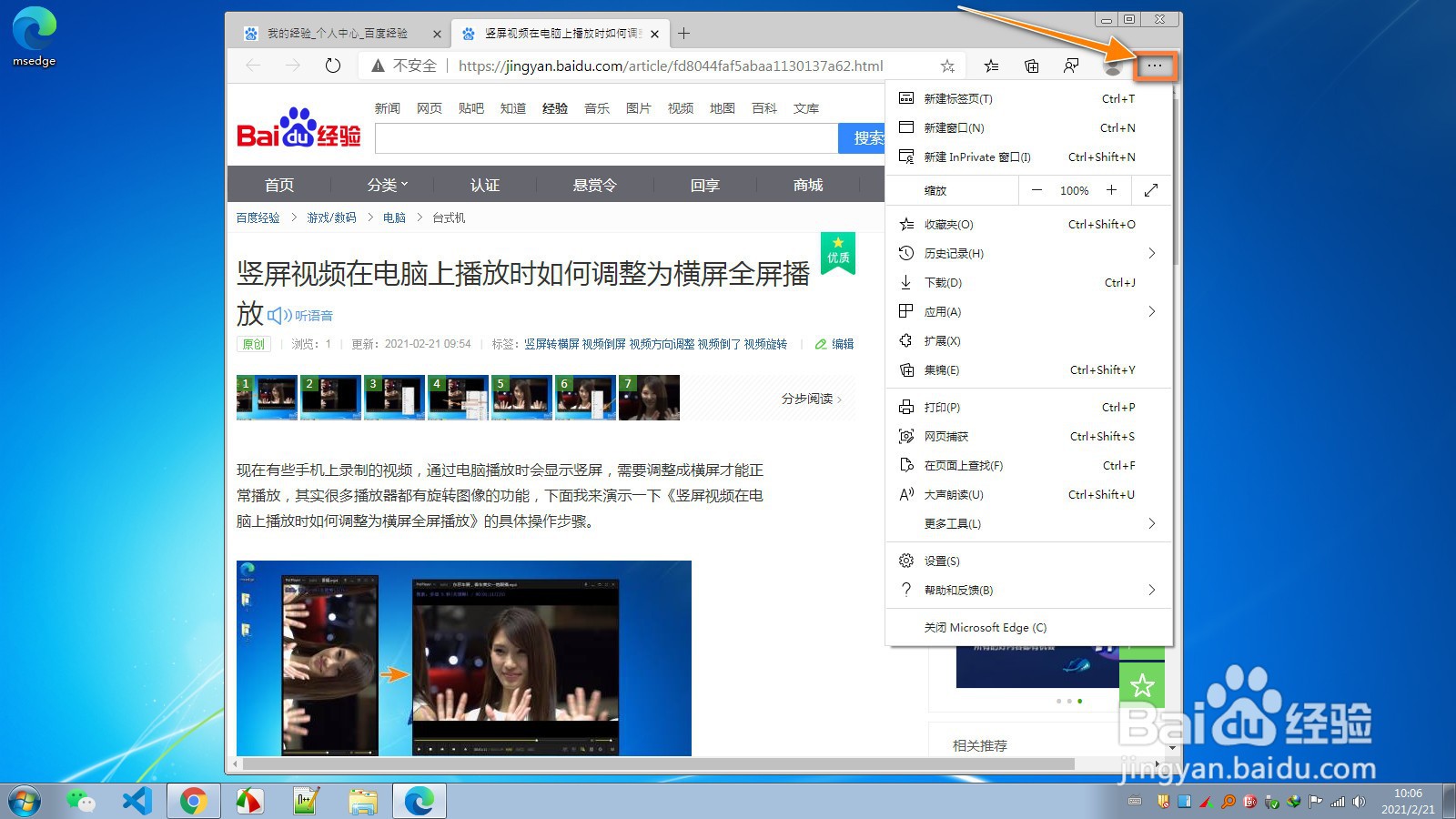The image size is (1456, 819).
Task: Enter full screen via the expand arrows icon
Action: pyautogui.click(x=1151, y=190)
